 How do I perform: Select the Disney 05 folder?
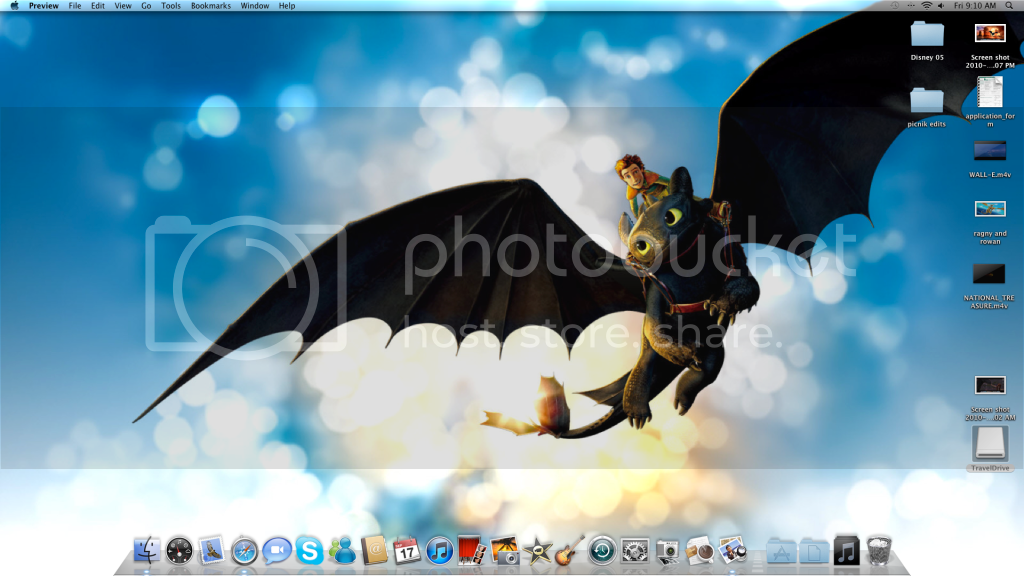coord(927,35)
